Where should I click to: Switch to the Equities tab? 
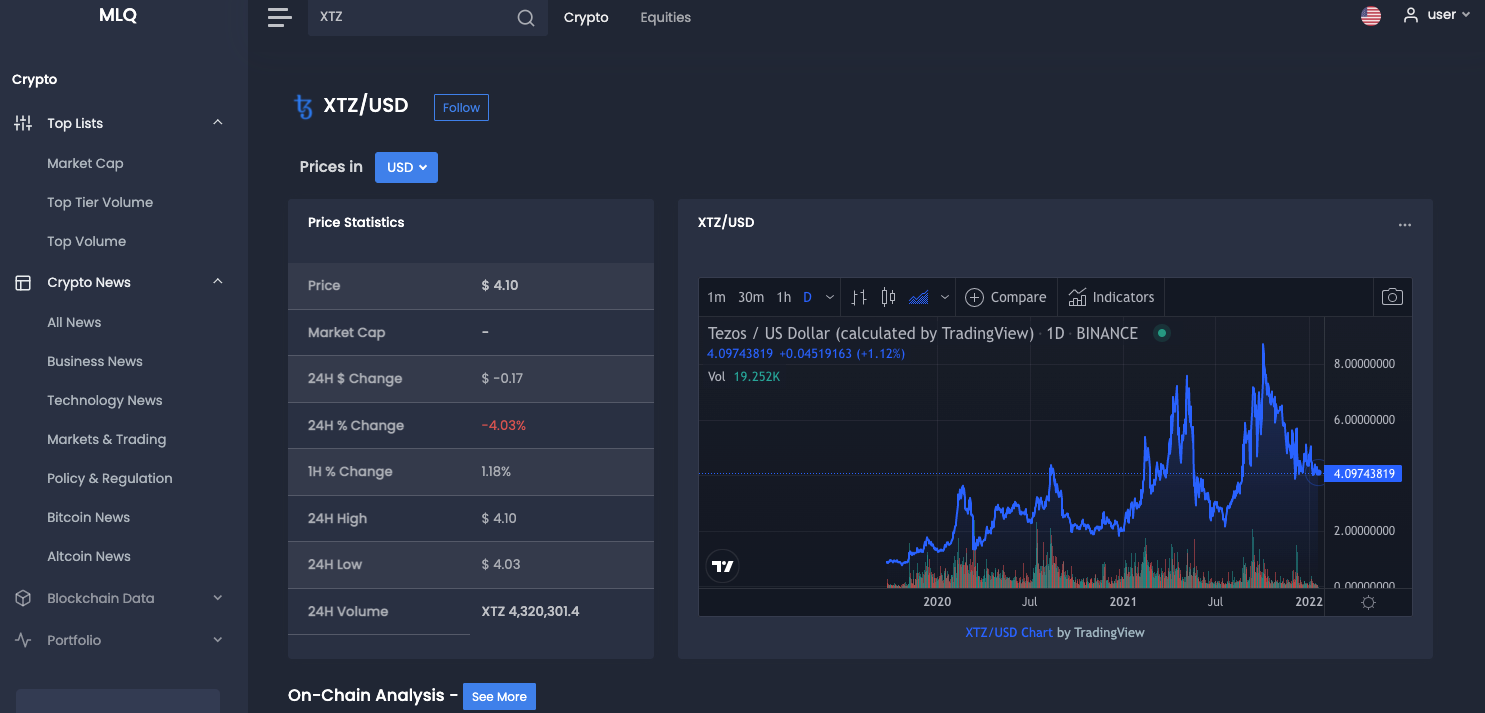pos(666,17)
